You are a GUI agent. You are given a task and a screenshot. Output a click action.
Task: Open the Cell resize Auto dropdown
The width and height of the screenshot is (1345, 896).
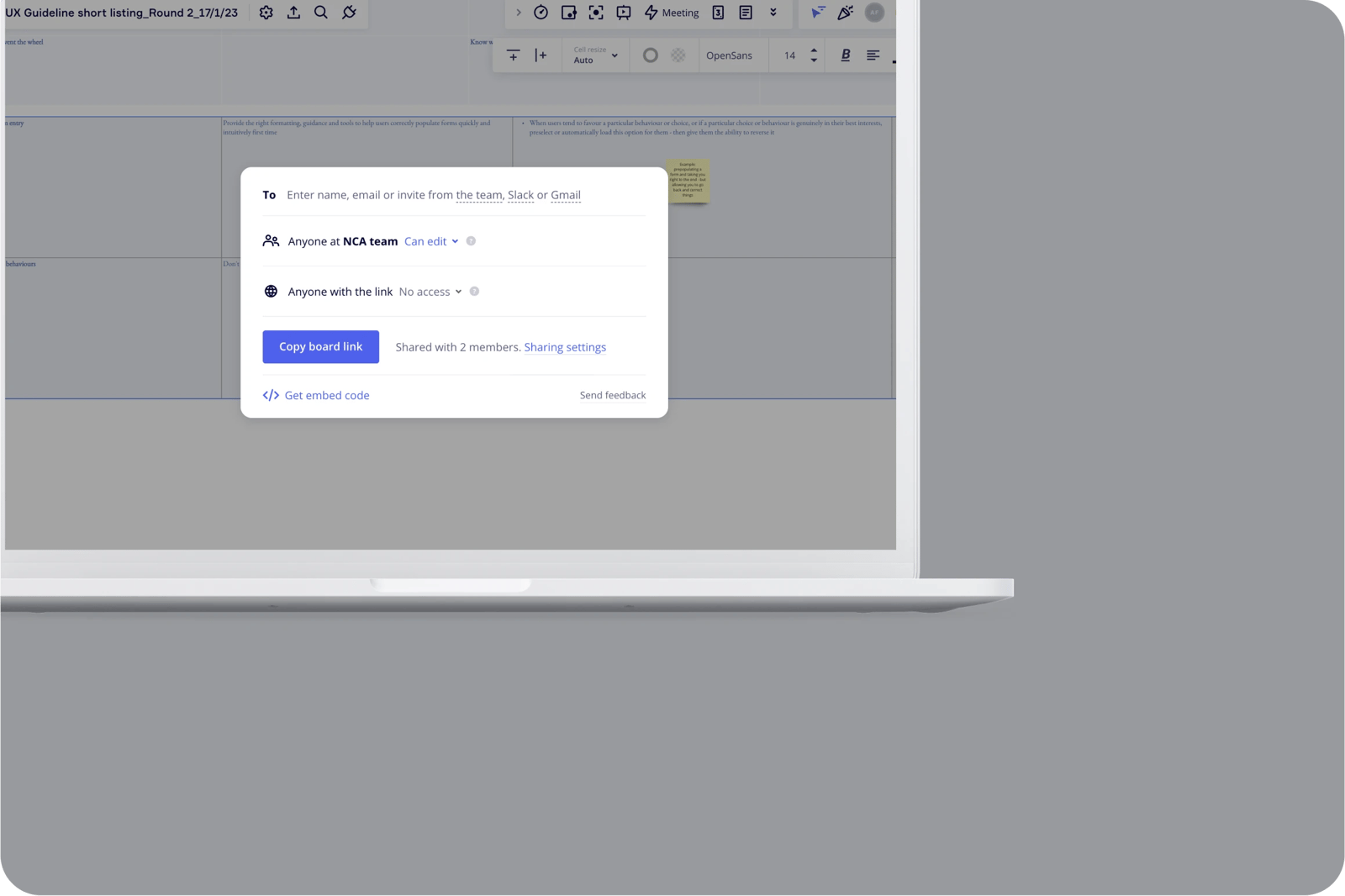[x=596, y=55]
